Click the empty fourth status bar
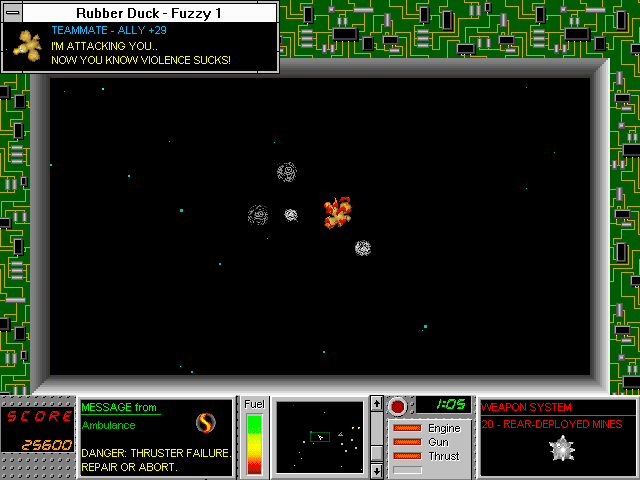 pos(407,470)
